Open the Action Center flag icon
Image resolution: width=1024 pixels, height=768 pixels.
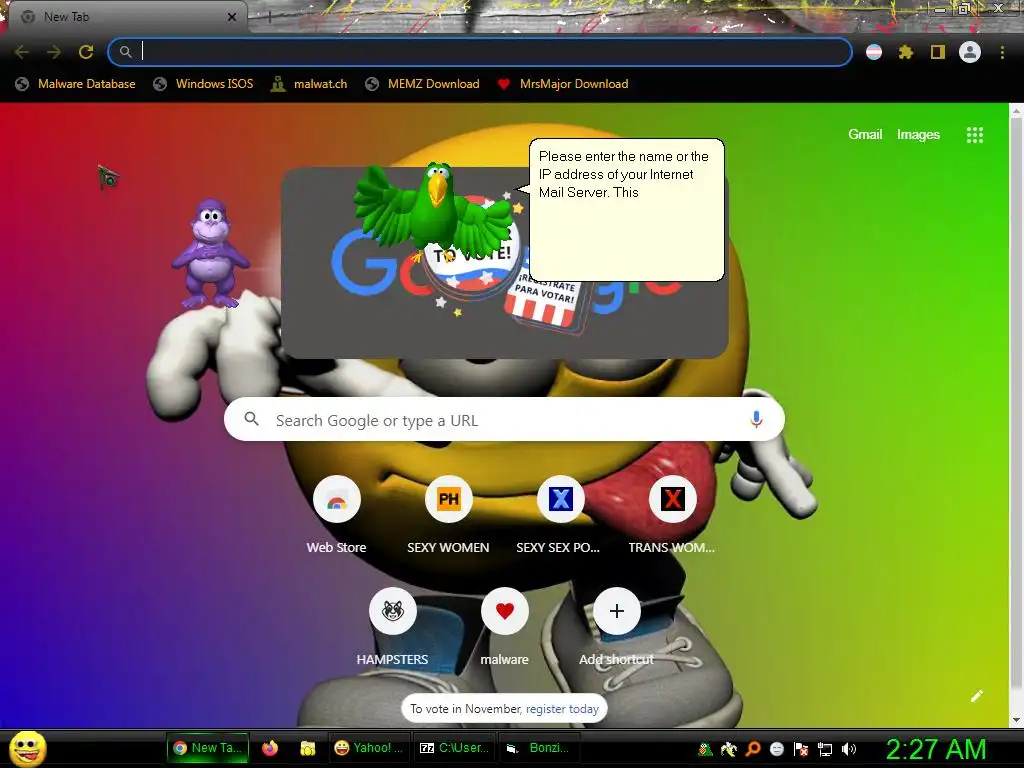[x=801, y=749]
